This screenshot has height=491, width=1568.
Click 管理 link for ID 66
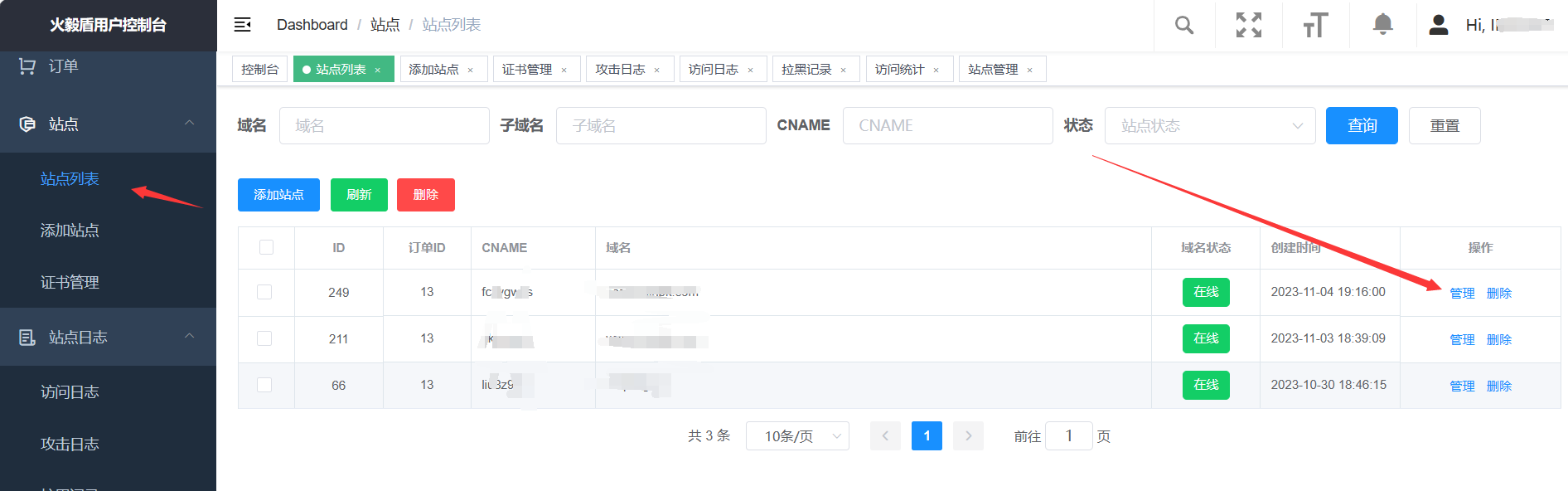[x=1462, y=386]
